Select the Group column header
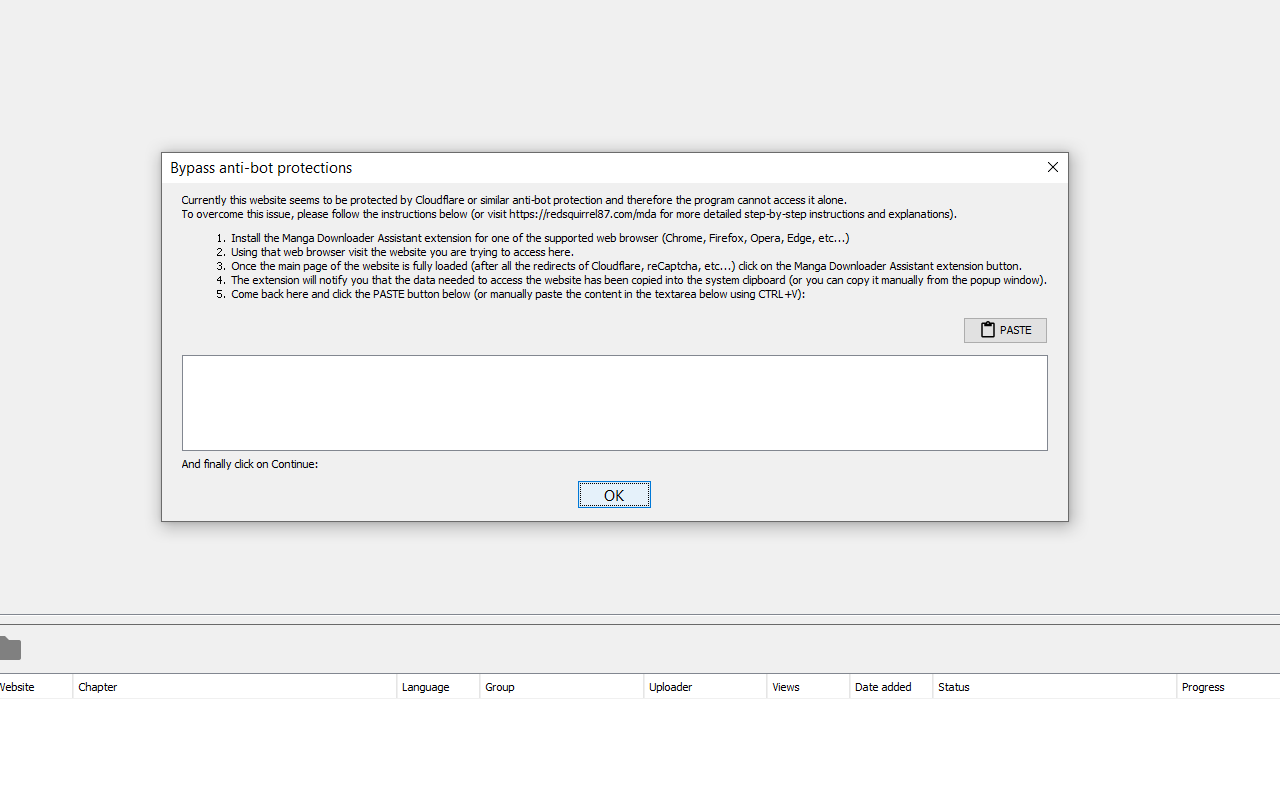 [x=499, y=687]
